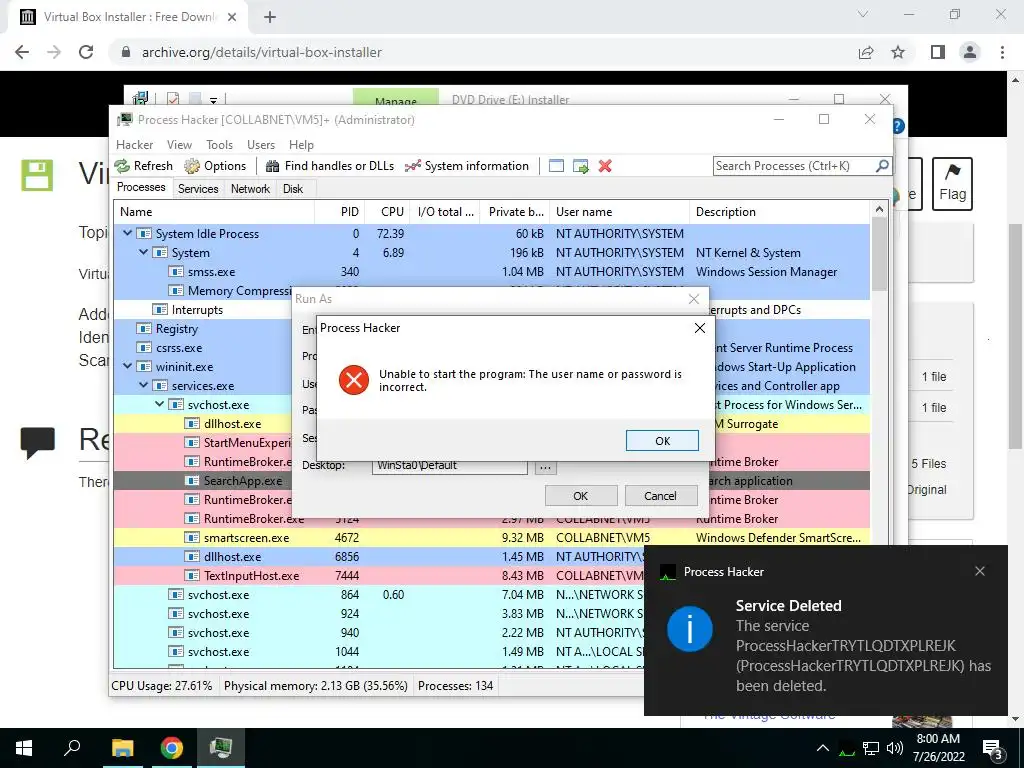This screenshot has width=1024, height=768.
Task: Close the Process Hacker error dialog
Action: [699, 328]
